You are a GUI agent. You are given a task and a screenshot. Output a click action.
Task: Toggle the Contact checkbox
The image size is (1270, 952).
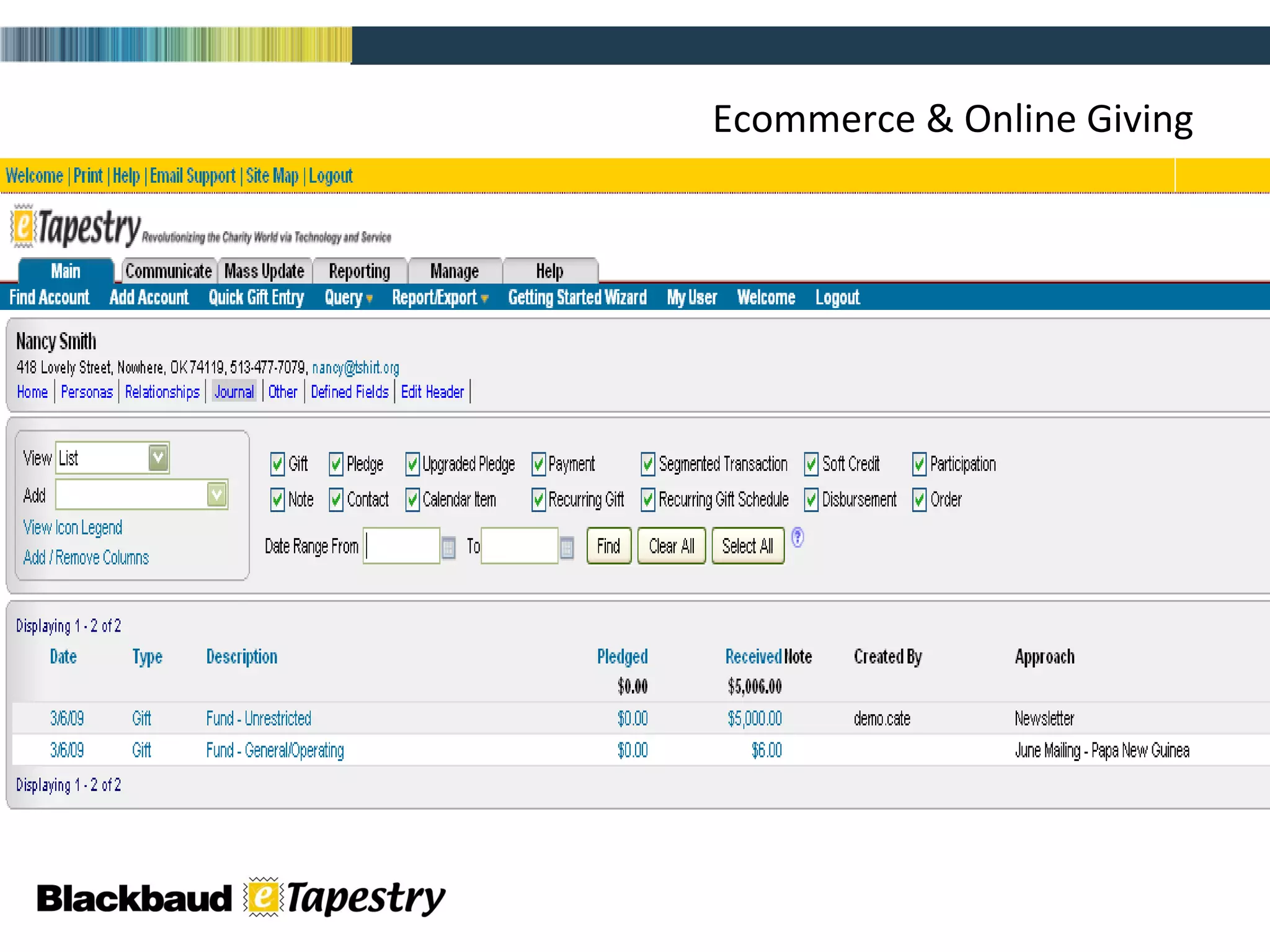[336, 500]
